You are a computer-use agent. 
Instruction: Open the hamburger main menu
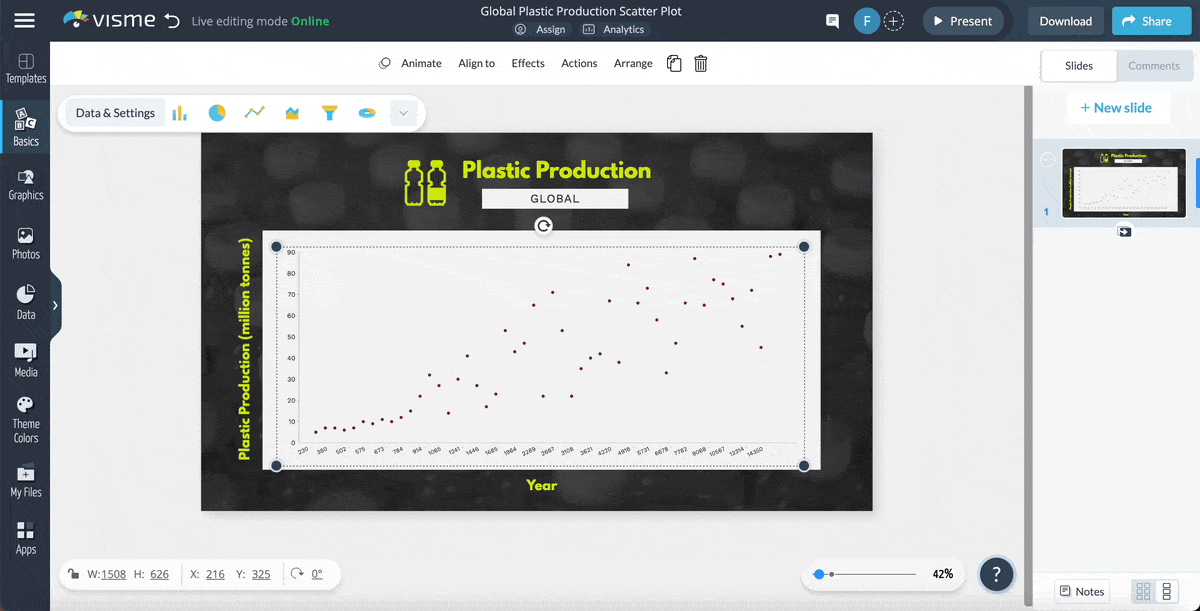click(x=24, y=21)
